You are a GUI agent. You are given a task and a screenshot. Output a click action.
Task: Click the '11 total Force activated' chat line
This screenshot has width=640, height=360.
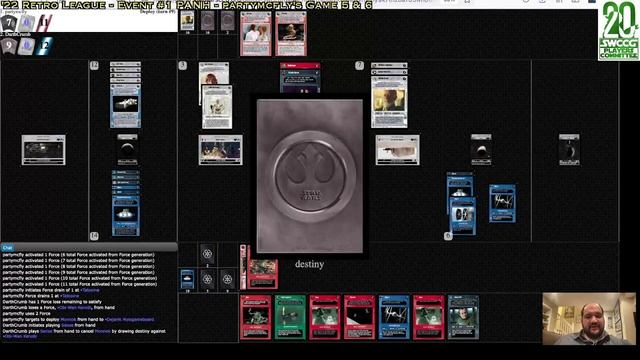tap(80, 284)
